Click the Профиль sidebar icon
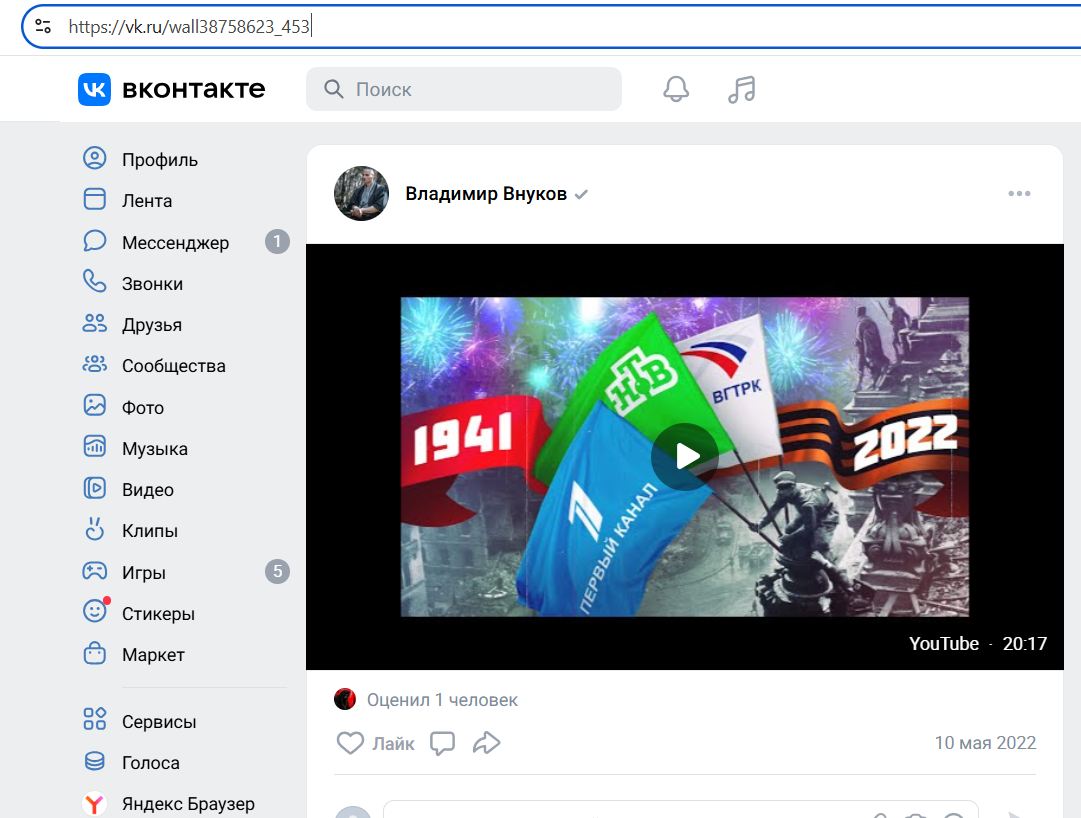 94,158
